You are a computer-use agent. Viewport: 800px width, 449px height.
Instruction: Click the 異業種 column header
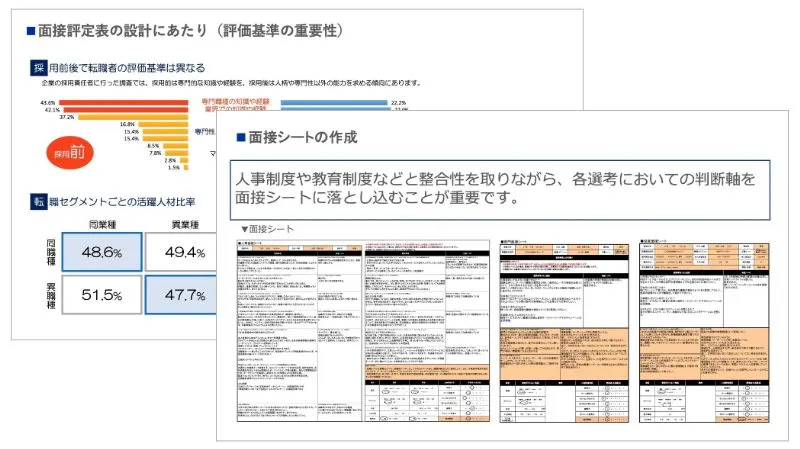click(185, 224)
